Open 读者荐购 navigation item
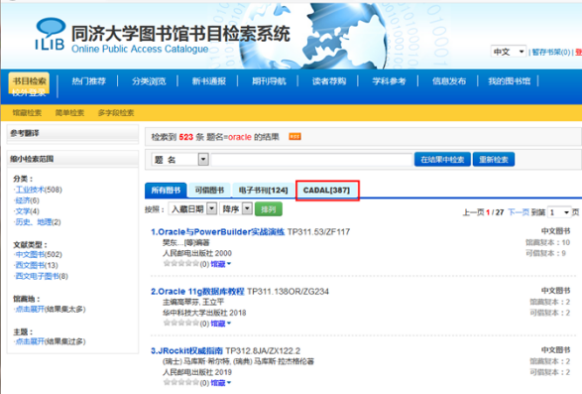Viewport: 582px width, 394px height. pyautogui.click(x=329, y=81)
